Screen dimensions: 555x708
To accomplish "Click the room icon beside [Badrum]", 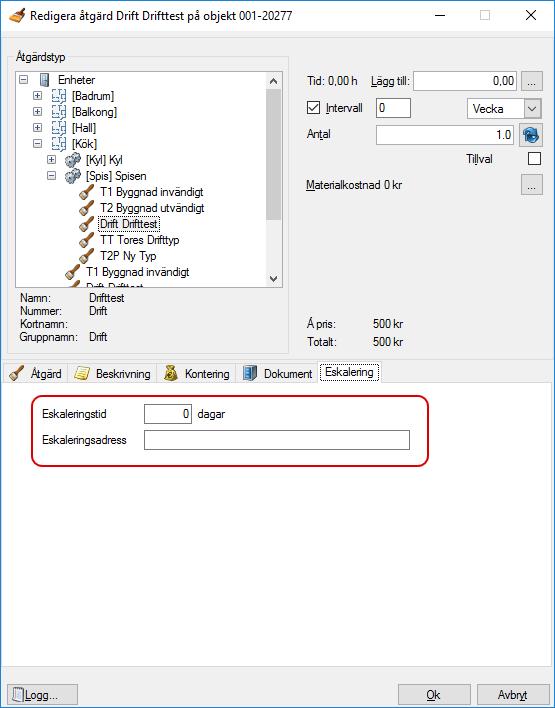I will pos(59,96).
